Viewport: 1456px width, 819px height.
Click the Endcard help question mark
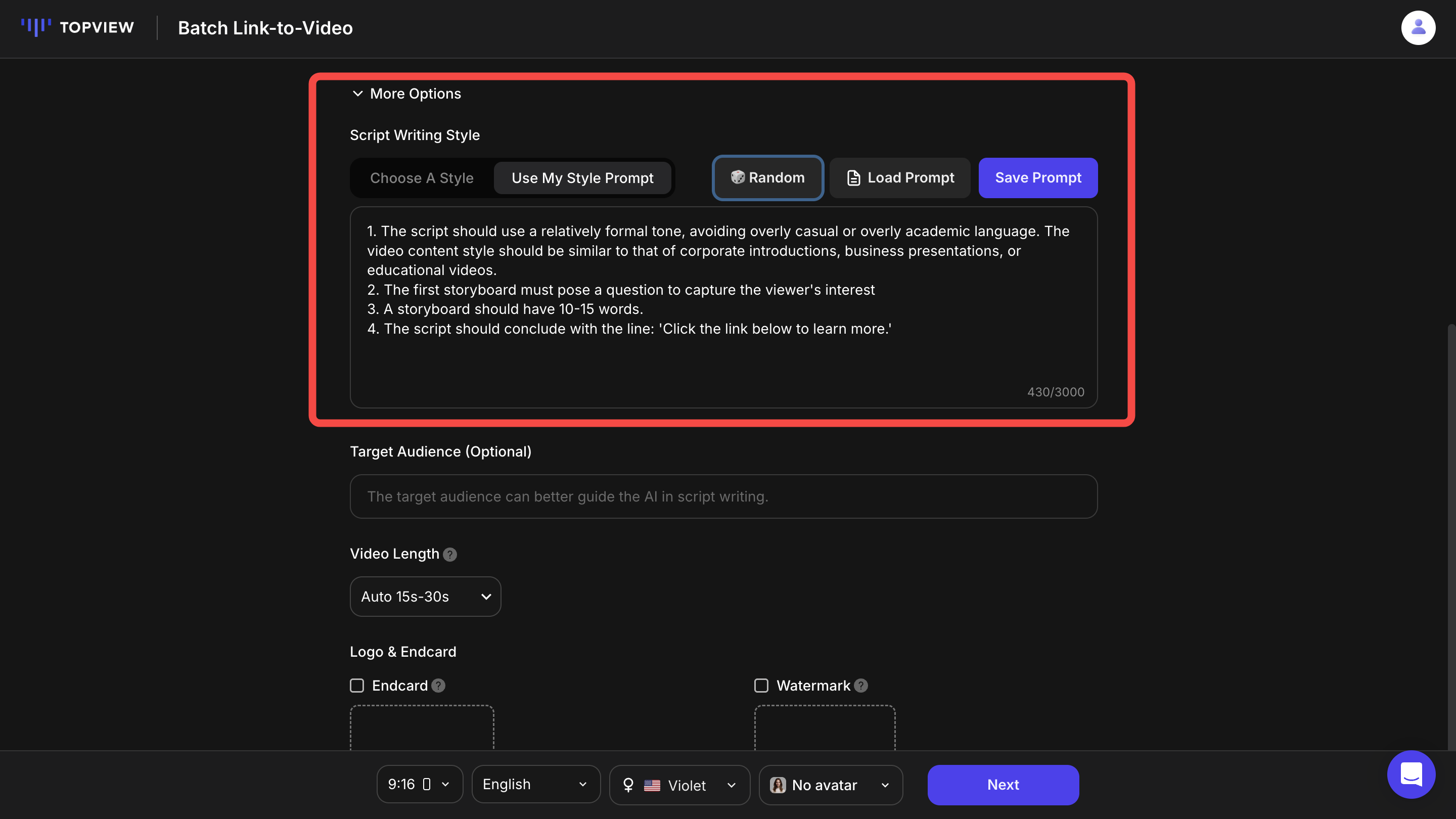click(x=438, y=686)
